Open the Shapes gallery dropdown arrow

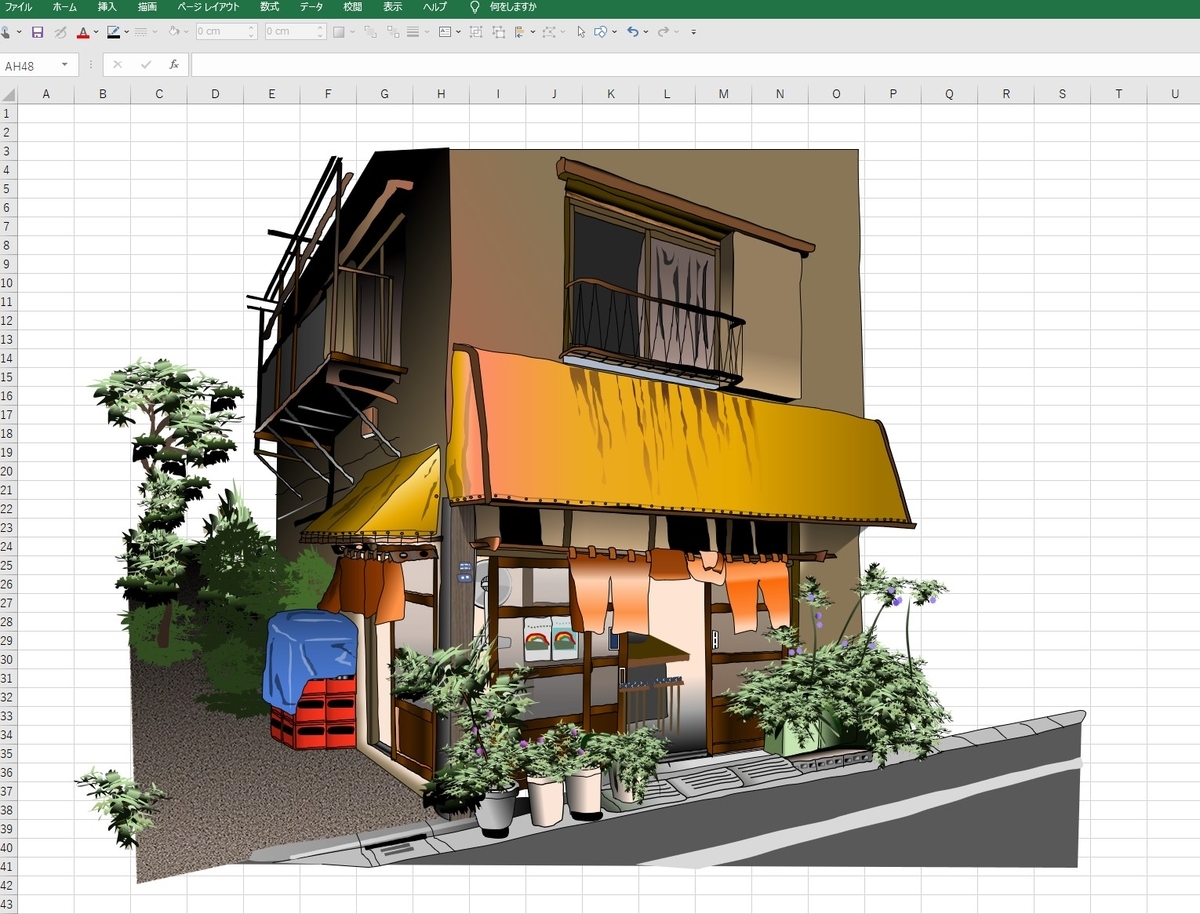click(613, 32)
